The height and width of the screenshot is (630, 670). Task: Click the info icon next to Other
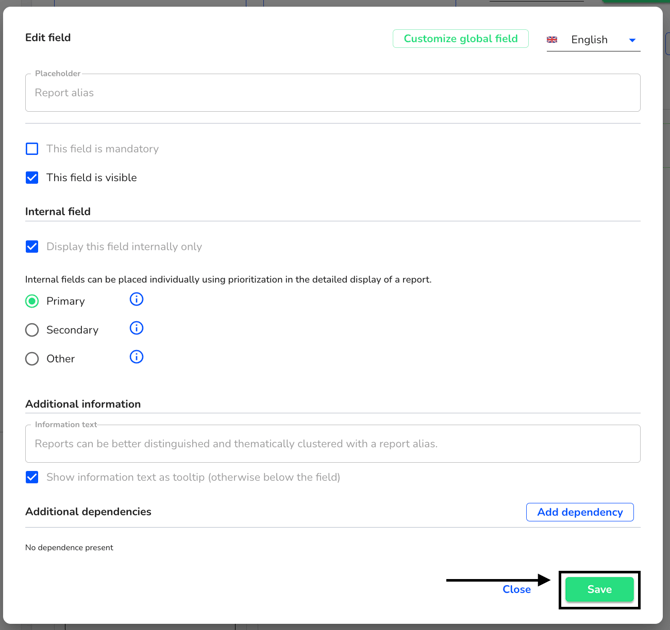click(x=137, y=357)
